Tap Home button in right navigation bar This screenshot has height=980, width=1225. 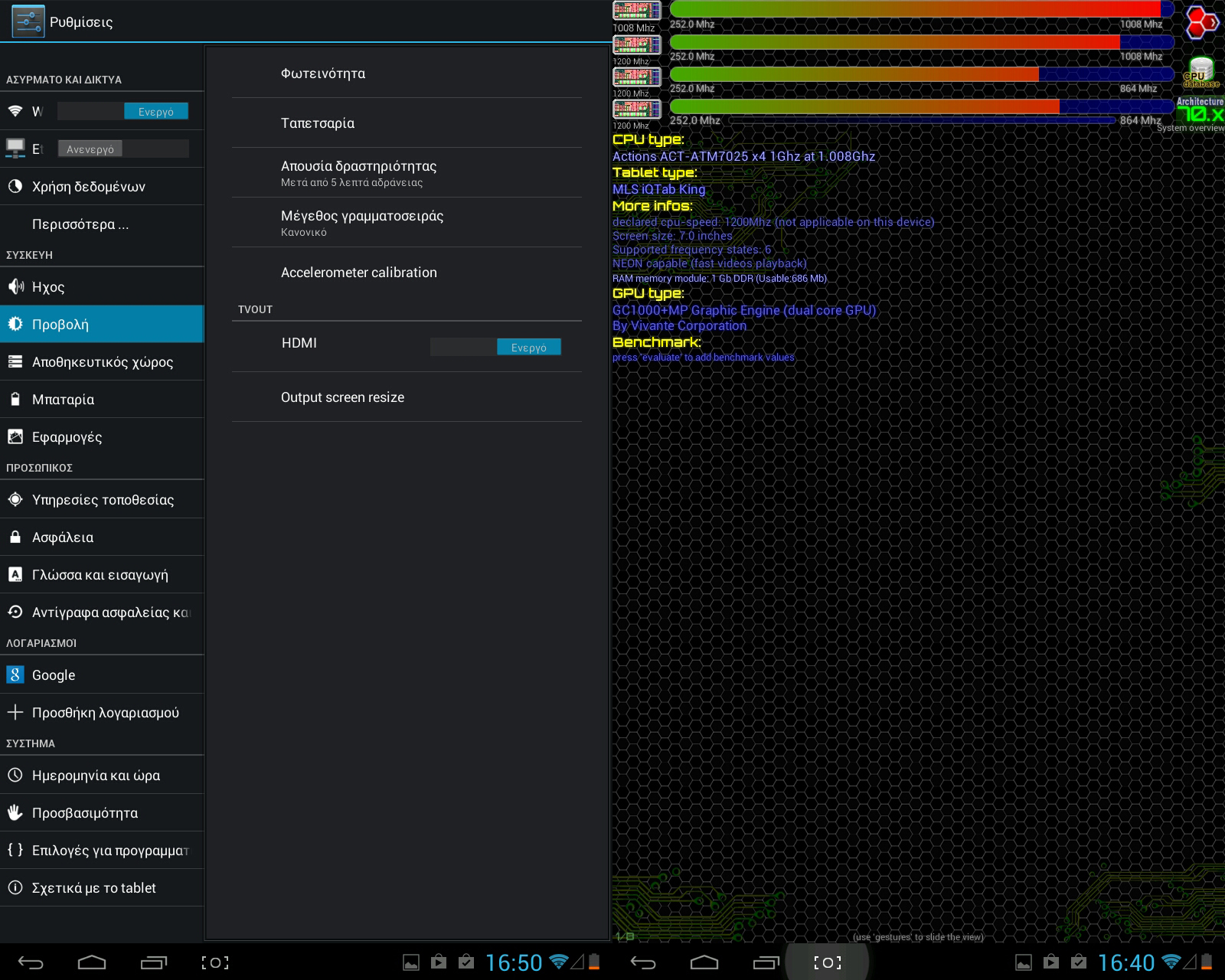704,962
